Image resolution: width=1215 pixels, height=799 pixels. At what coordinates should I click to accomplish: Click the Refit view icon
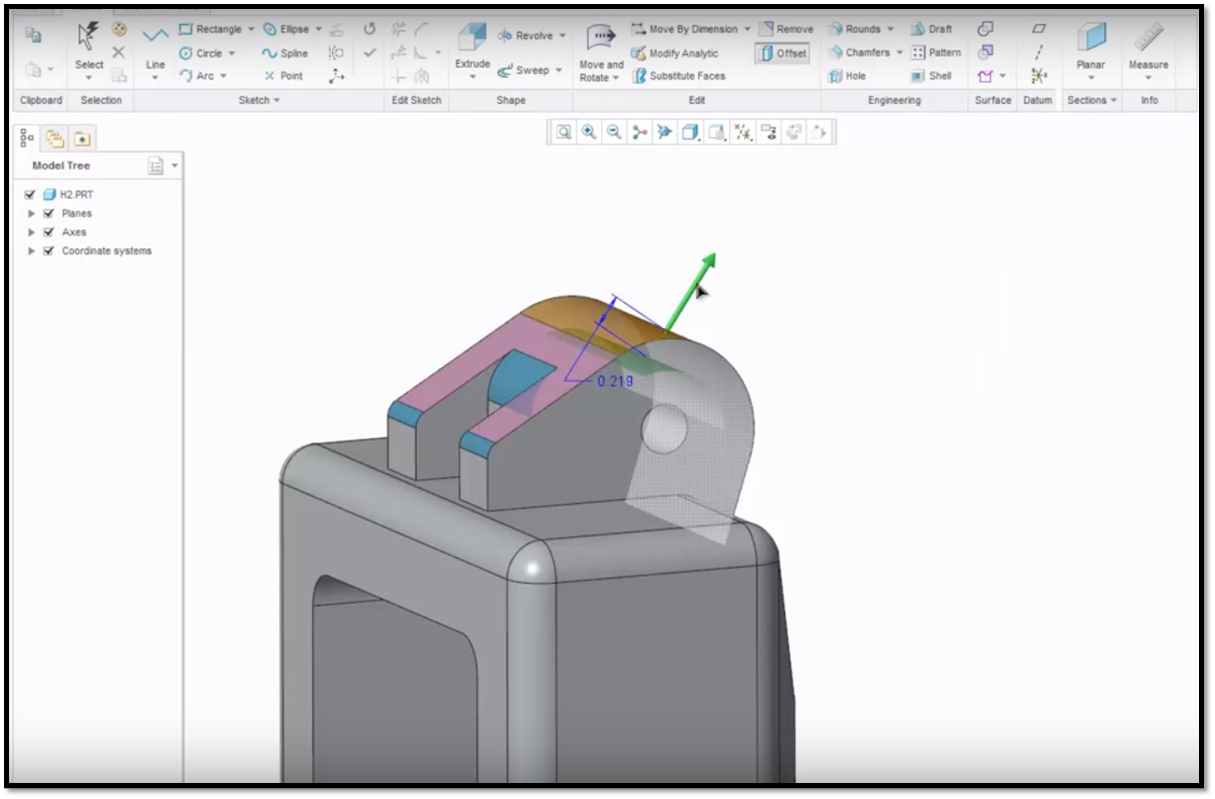(x=564, y=132)
